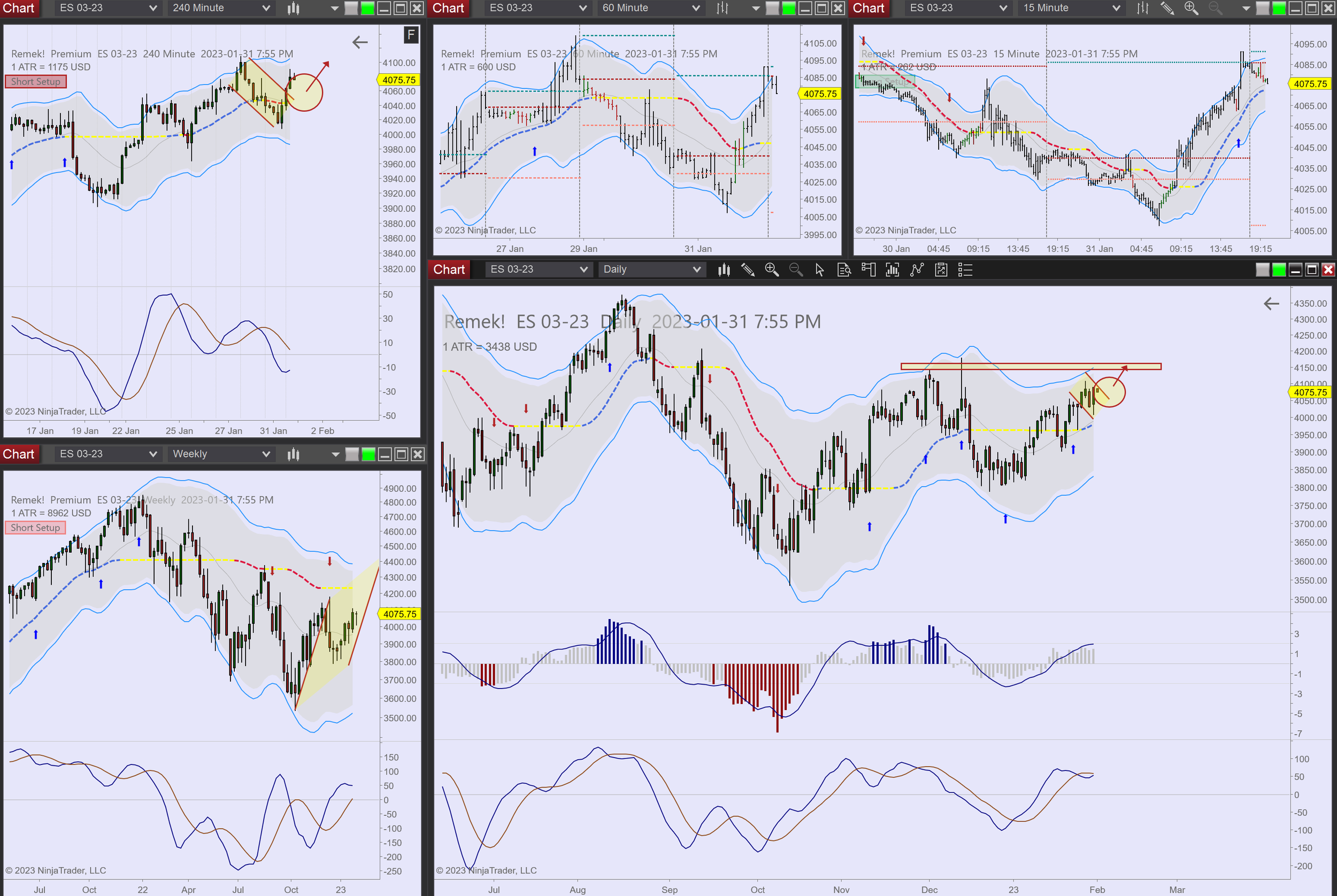Click zoom in magnifier on Daily chart toolbar

pyautogui.click(x=771, y=270)
